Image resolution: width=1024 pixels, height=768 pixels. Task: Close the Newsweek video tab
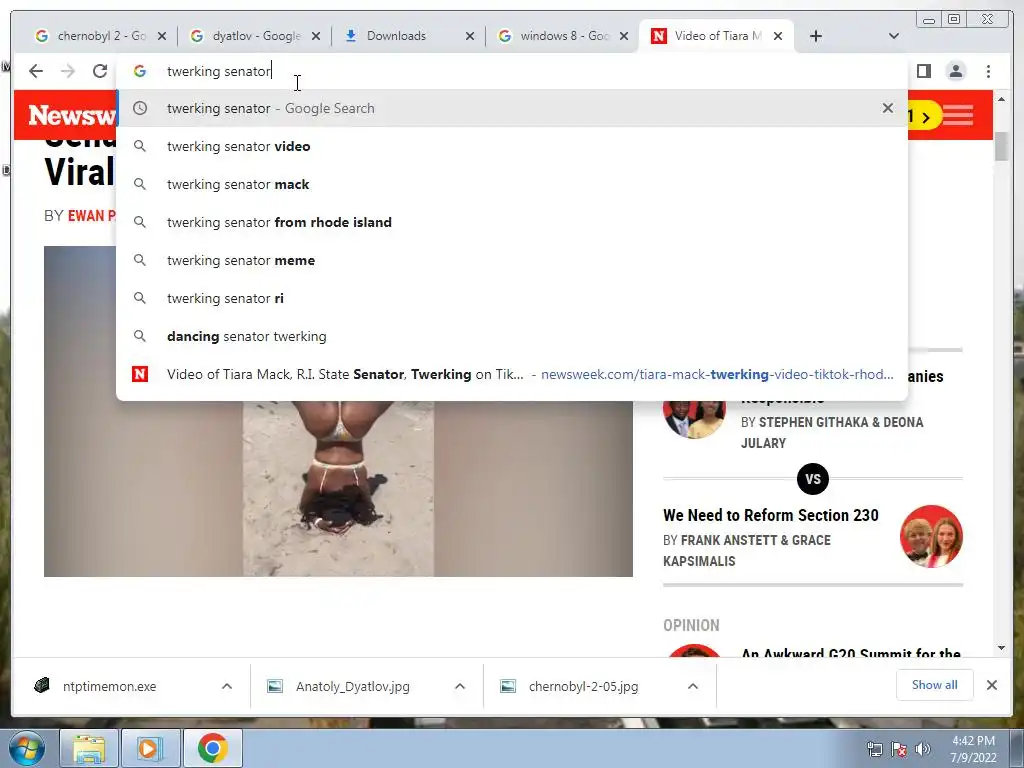point(778,37)
